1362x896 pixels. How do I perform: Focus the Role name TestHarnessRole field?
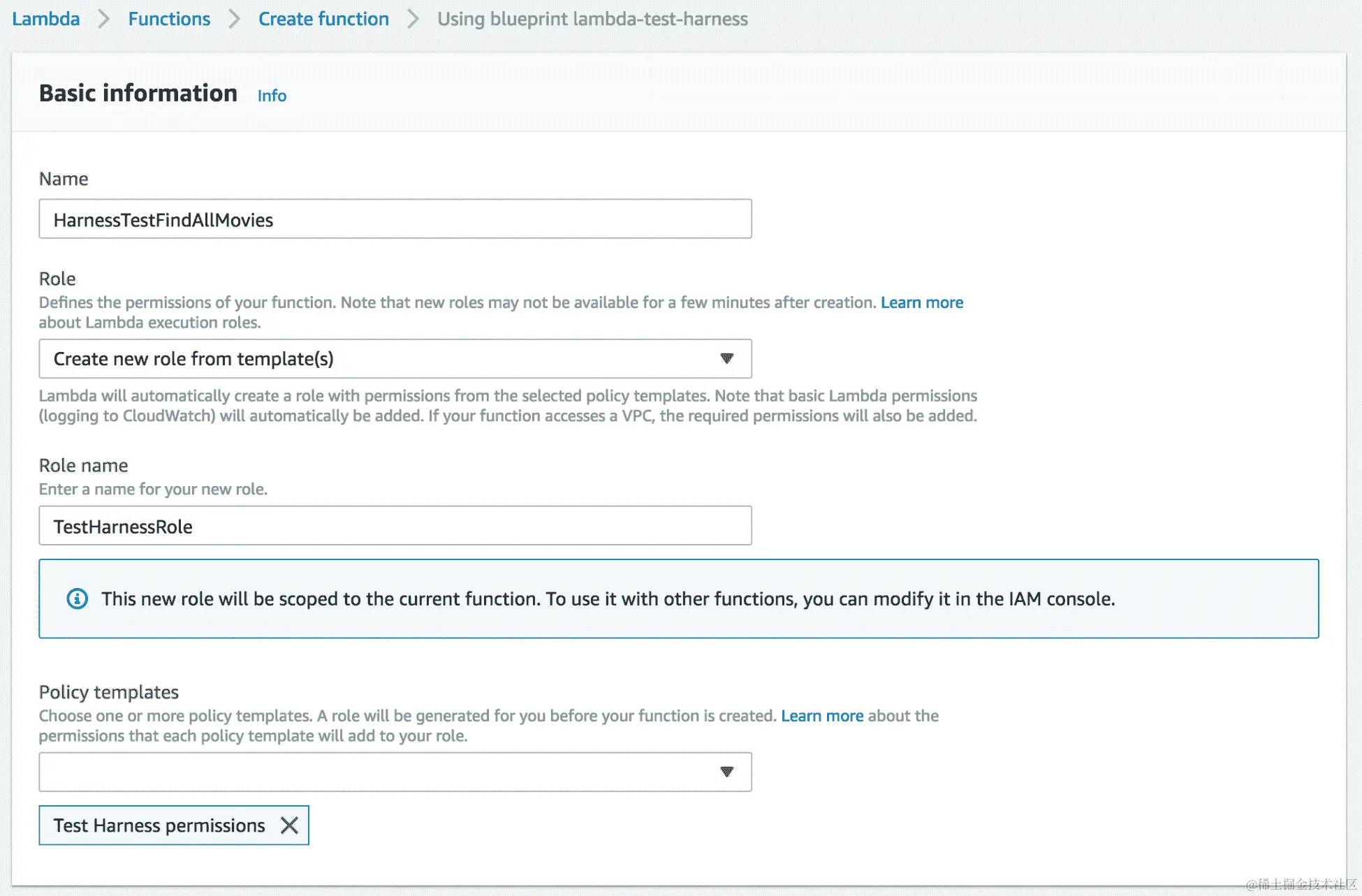pyautogui.click(x=395, y=526)
